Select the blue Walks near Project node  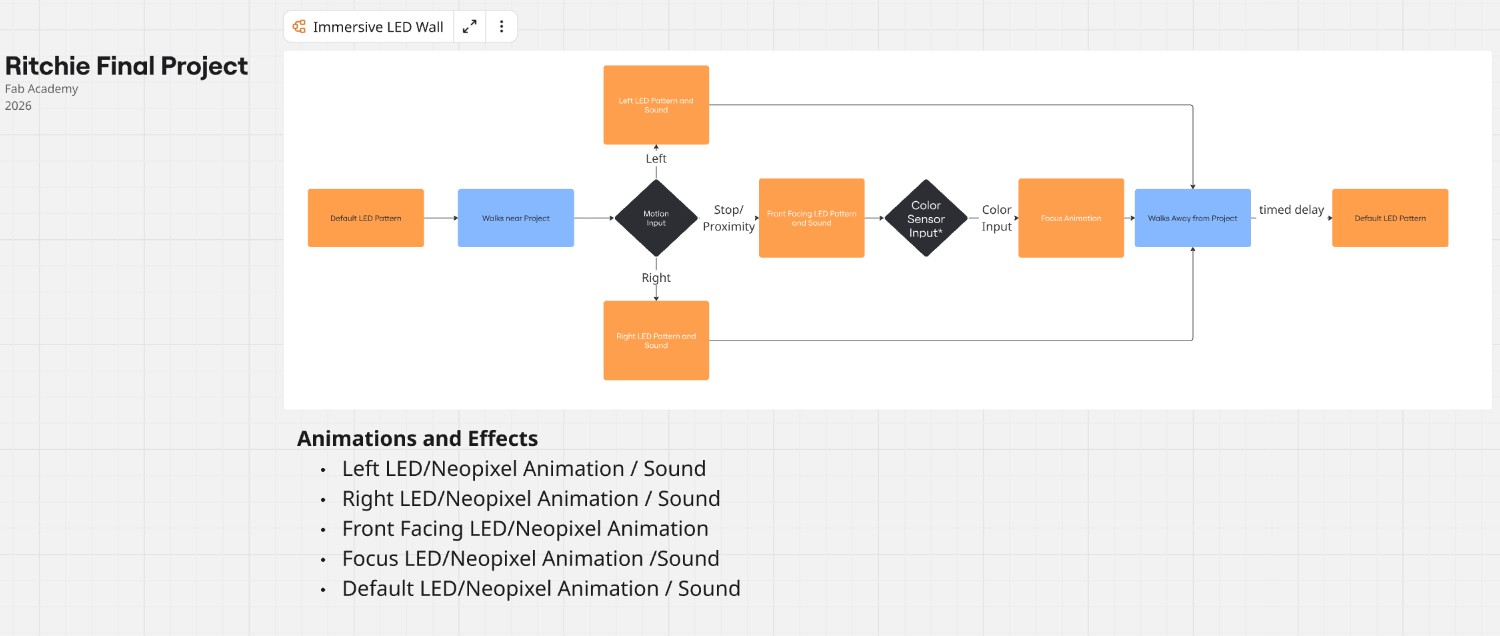(x=516, y=218)
